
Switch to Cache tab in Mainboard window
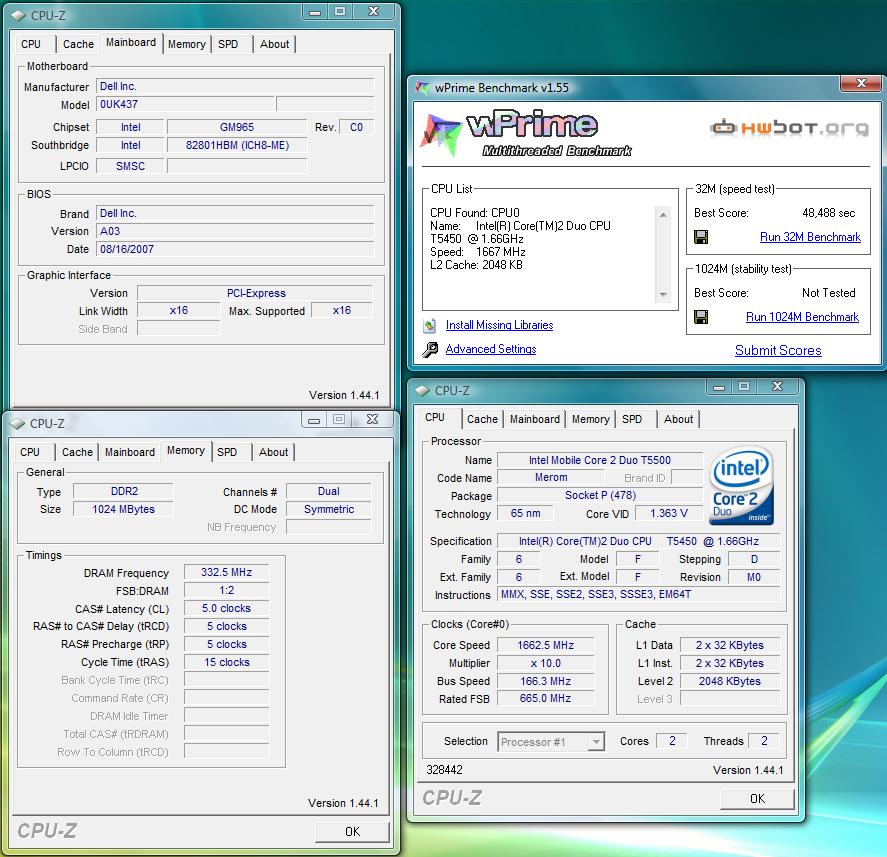[78, 44]
